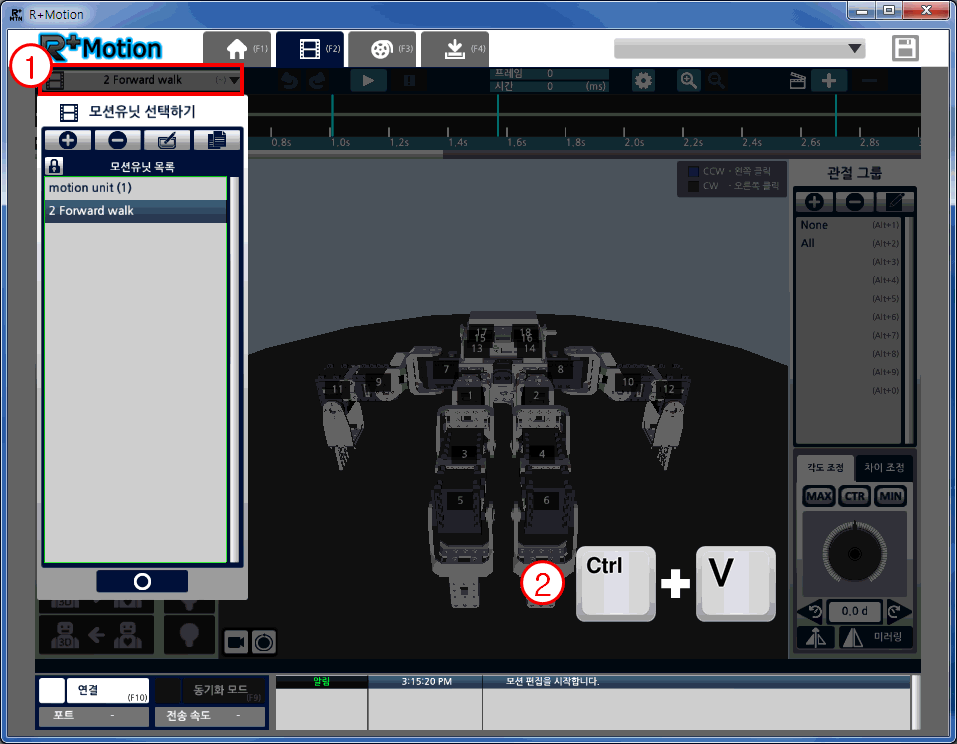Click the save floppy disk icon

tap(905, 49)
